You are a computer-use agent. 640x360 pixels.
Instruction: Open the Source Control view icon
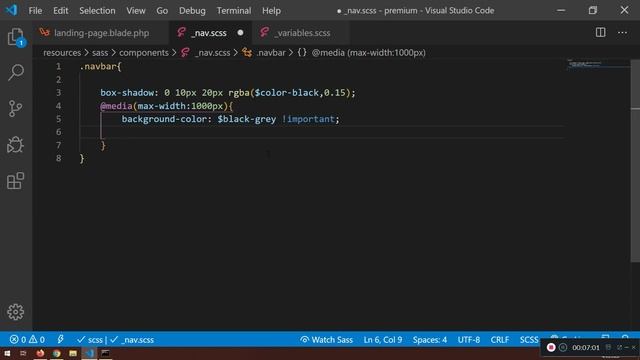tap(16, 109)
